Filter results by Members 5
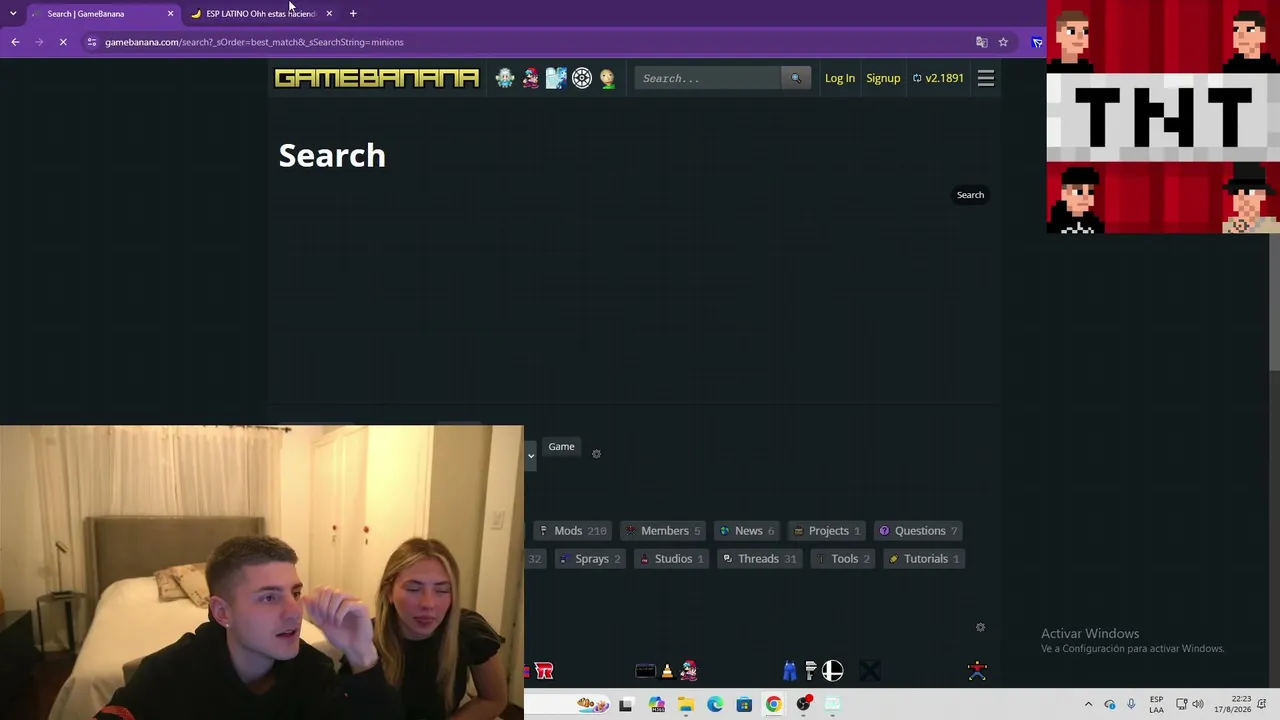 pyautogui.click(x=663, y=531)
